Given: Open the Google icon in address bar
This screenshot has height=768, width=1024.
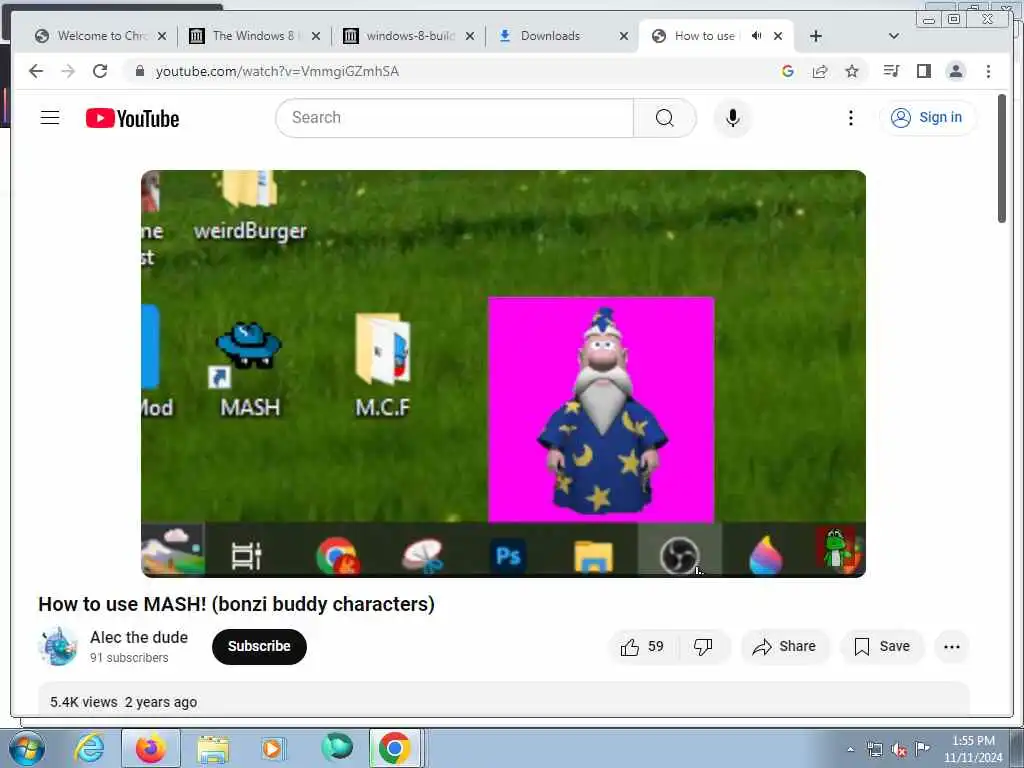Looking at the screenshot, I should point(788,71).
